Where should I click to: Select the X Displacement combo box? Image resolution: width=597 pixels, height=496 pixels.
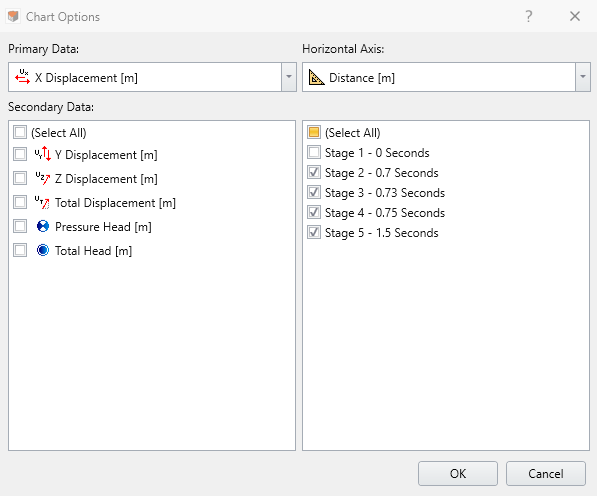tap(152, 77)
